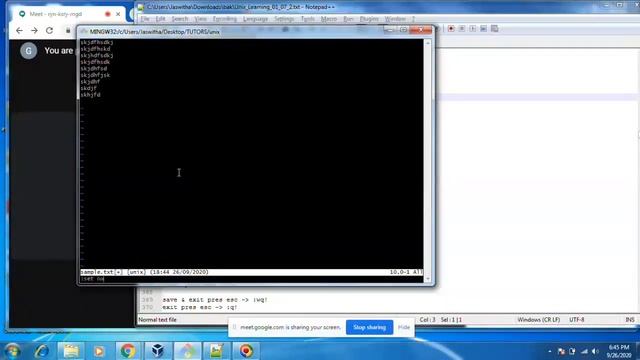The image size is (640, 360).
Task: Click the terminal scrollbar down arrow
Action: 428,279
